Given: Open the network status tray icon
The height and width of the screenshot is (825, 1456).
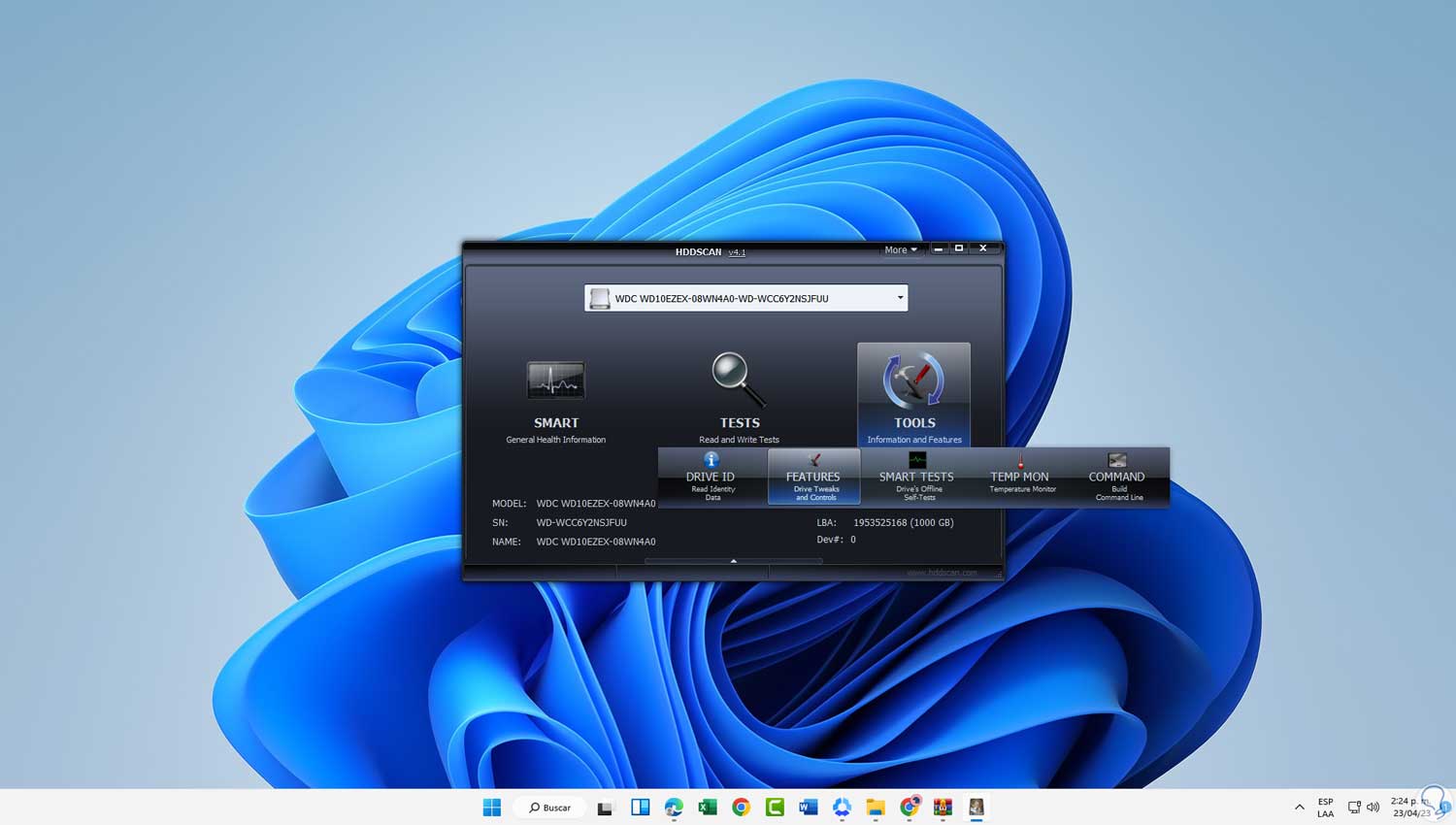Looking at the screenshot, I should pyautogui.click(x=1354, y=808).
